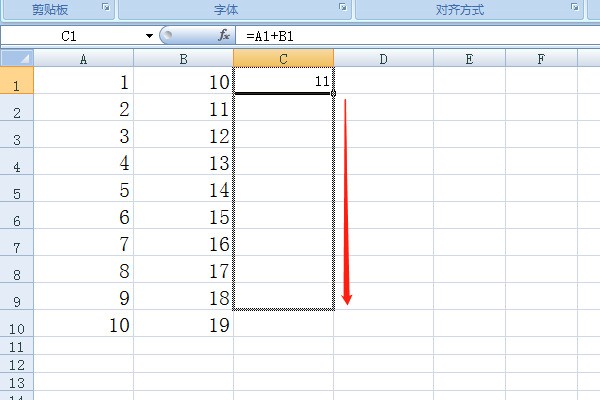Select row 12 header
Screen dimensions: 600x400
pyautogui.click(x=17, y=363)
